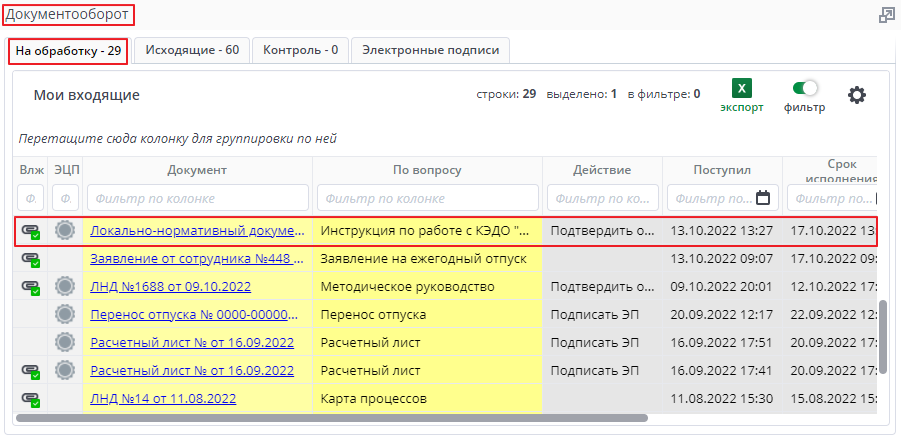Open ЛНД №1688 от 09.10.2022 link

coord(170,287)
